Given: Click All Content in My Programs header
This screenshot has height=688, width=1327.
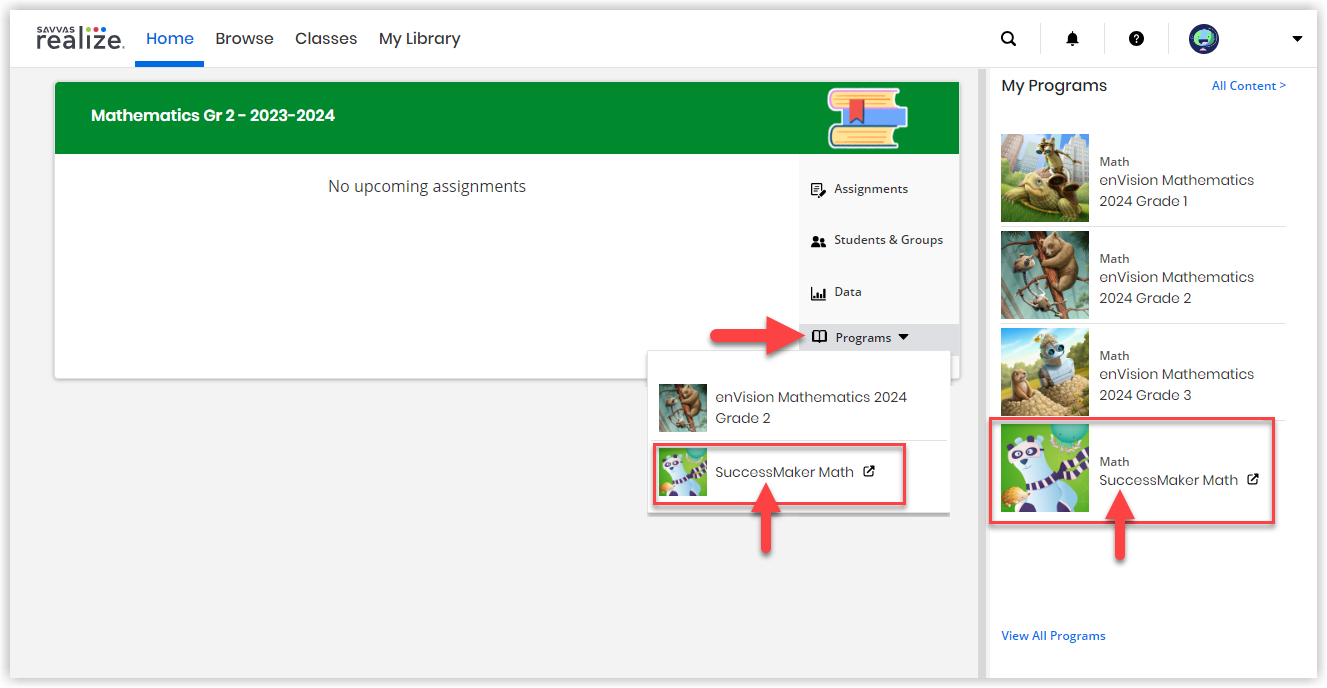Looking at the screenshot, I should click(x=1248, y=86).
